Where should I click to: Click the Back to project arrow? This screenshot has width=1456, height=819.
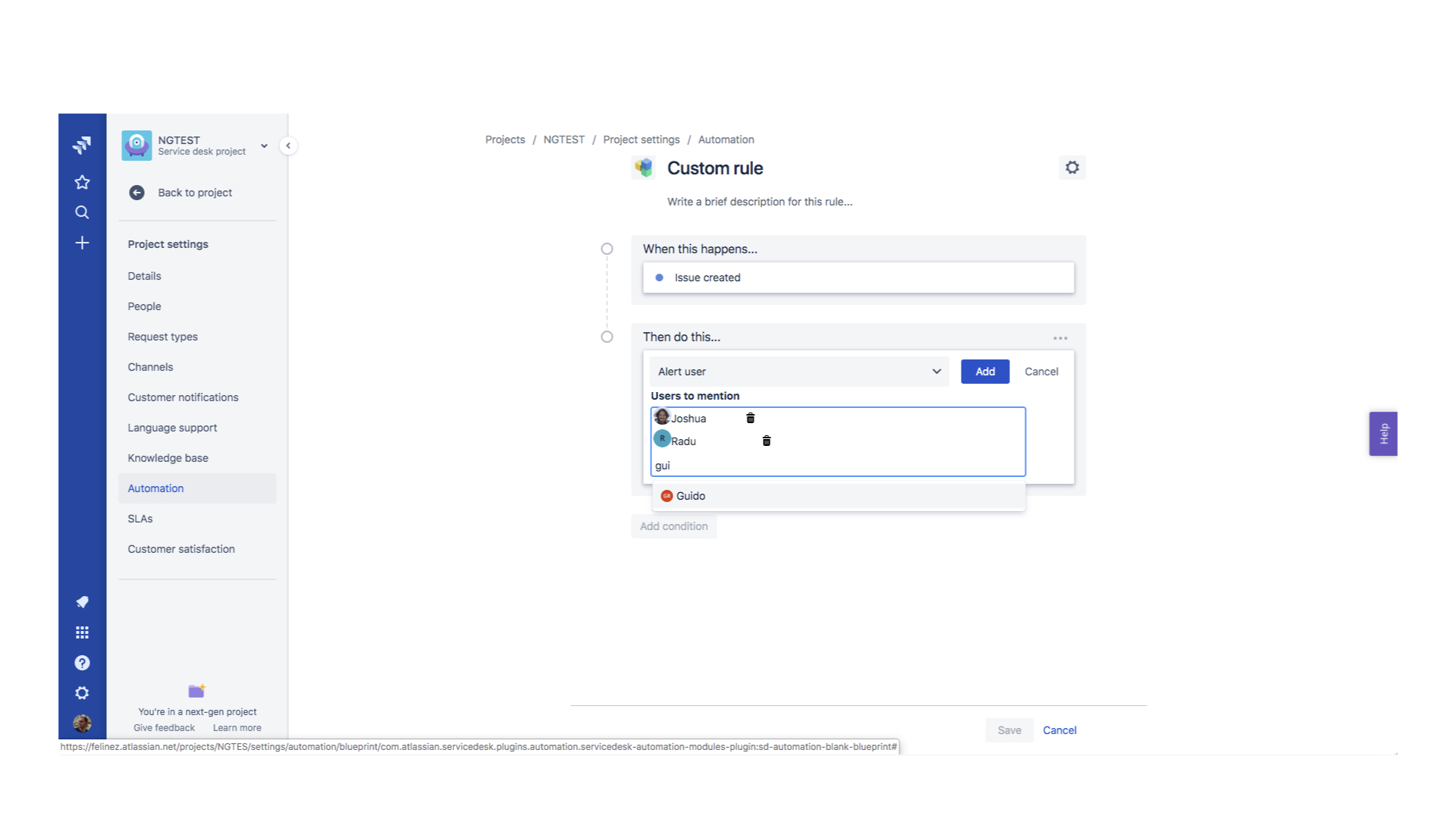click(x=136, y=193)
